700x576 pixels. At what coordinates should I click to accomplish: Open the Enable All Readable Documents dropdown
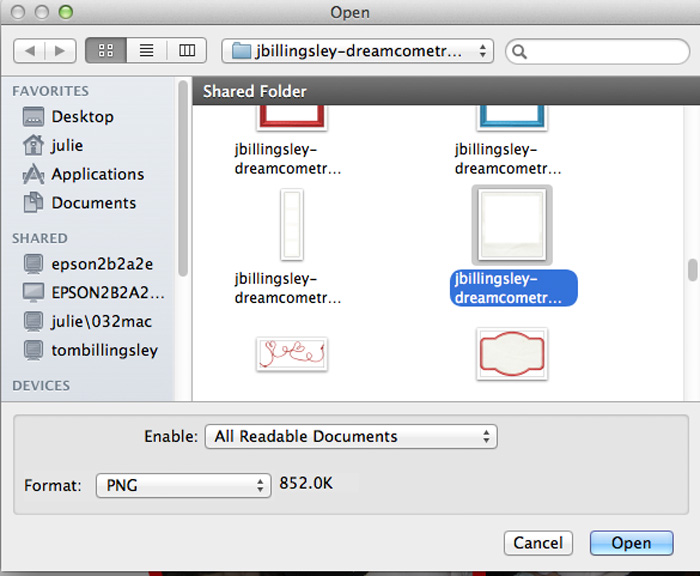pyautogui.click(x=351, y=437)
